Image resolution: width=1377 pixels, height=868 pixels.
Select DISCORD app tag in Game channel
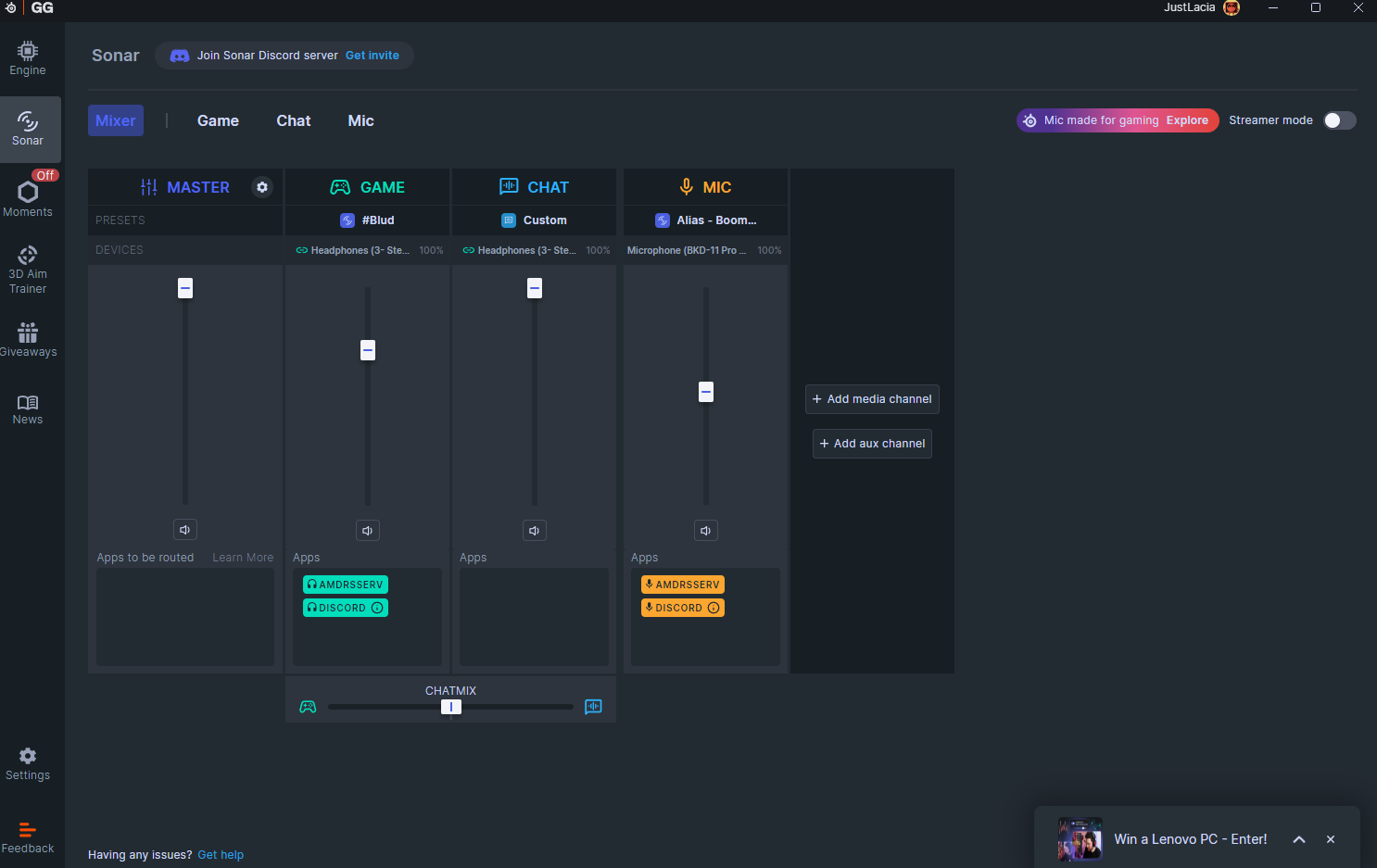[346, 608]
